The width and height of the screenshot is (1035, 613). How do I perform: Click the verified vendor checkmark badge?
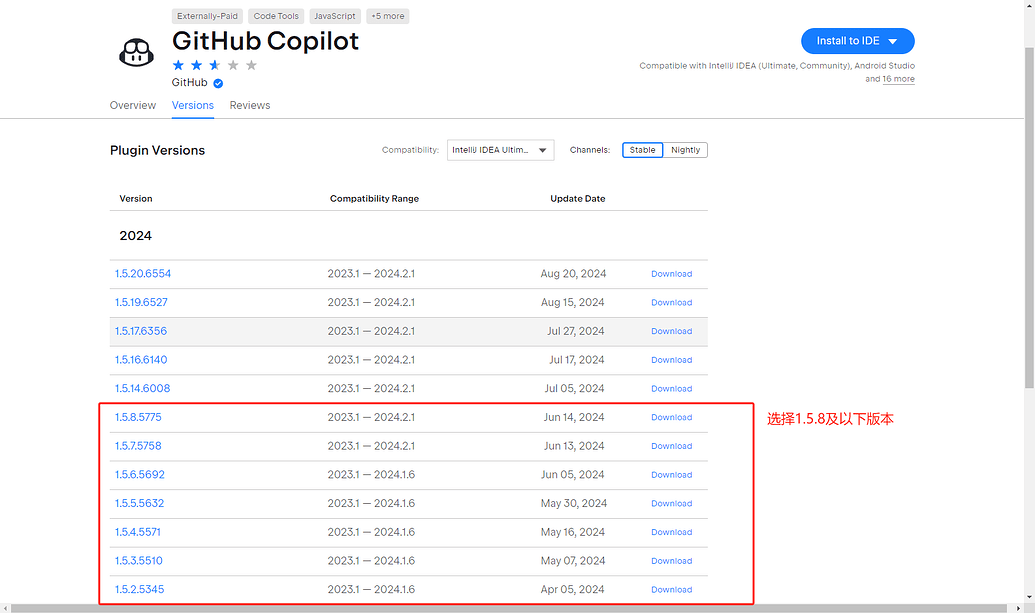tap(218, 83)
